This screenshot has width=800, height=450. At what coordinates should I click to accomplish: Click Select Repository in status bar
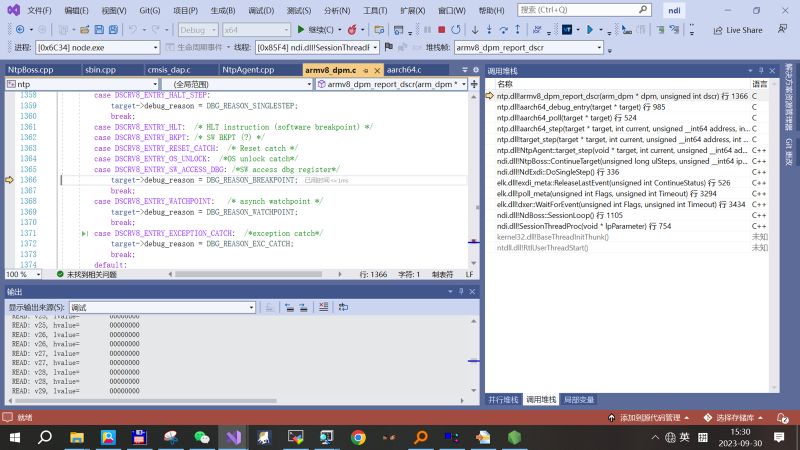733,417
